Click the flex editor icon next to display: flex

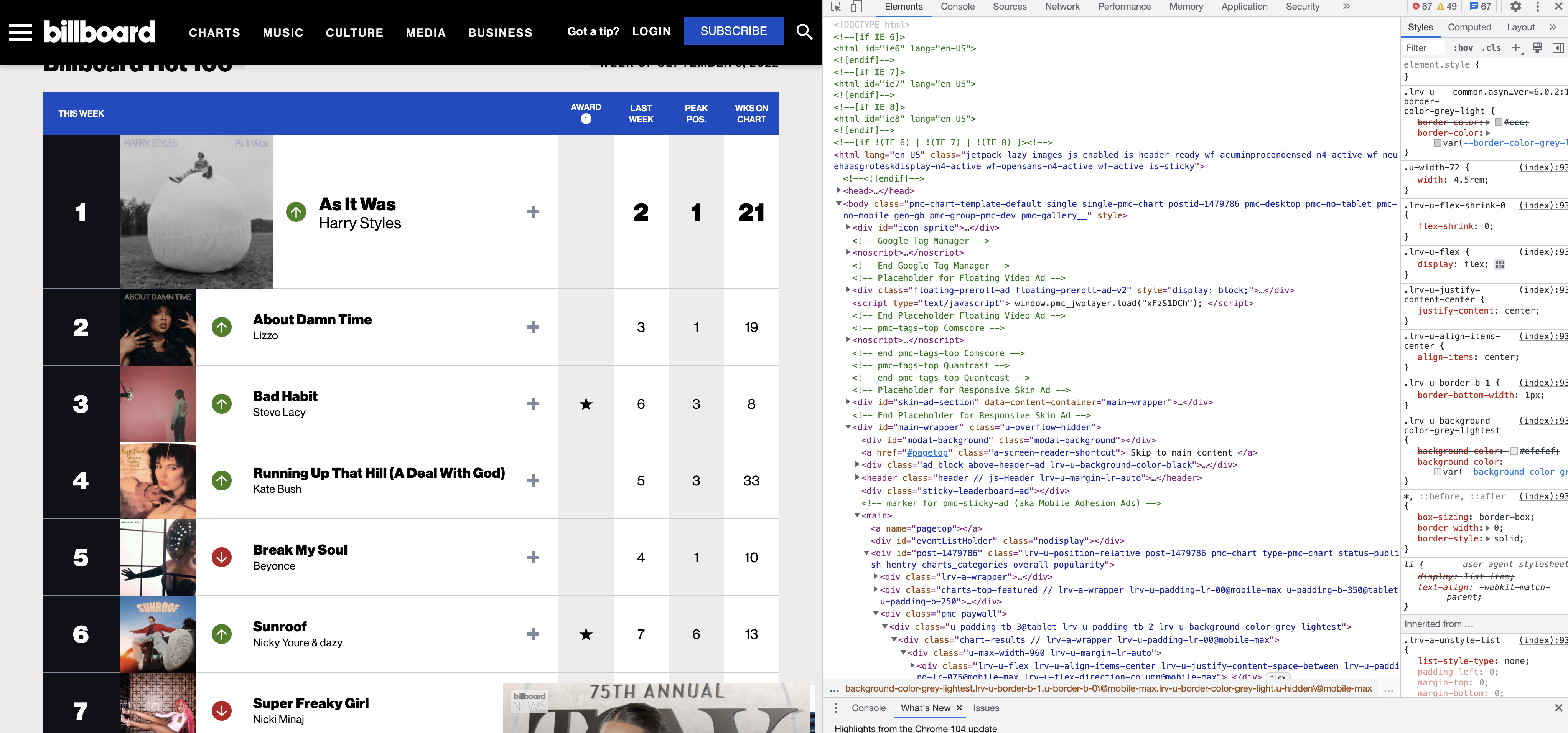[x=1500, y=264]
